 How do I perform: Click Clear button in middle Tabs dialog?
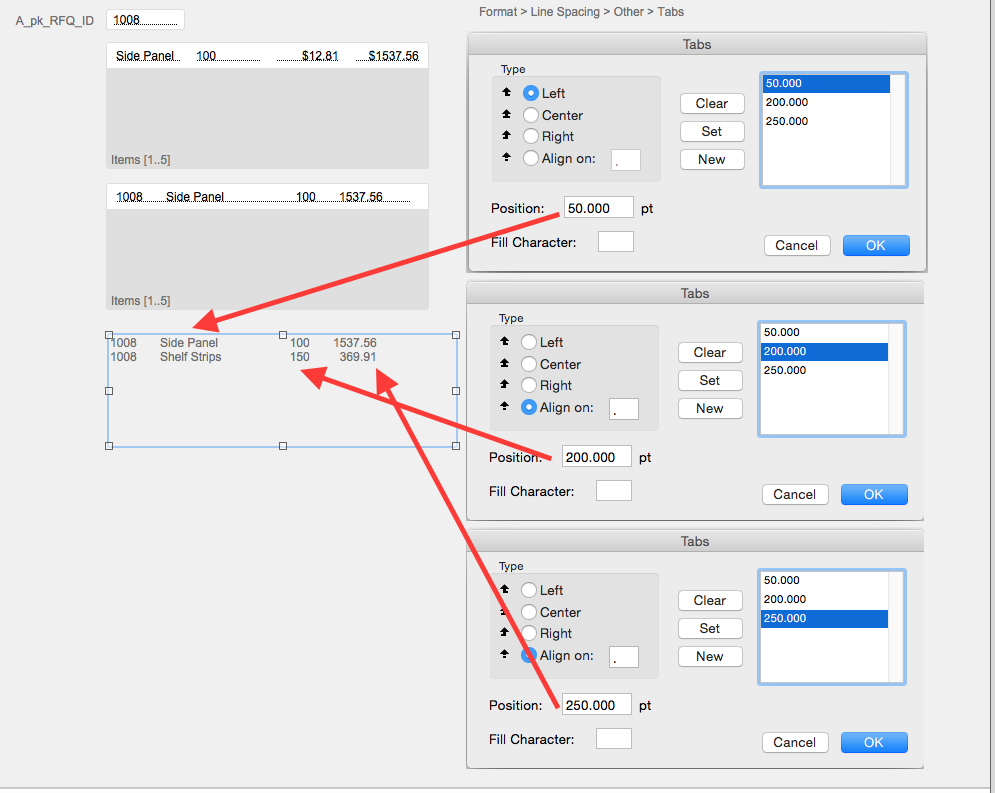click(710, 352)
